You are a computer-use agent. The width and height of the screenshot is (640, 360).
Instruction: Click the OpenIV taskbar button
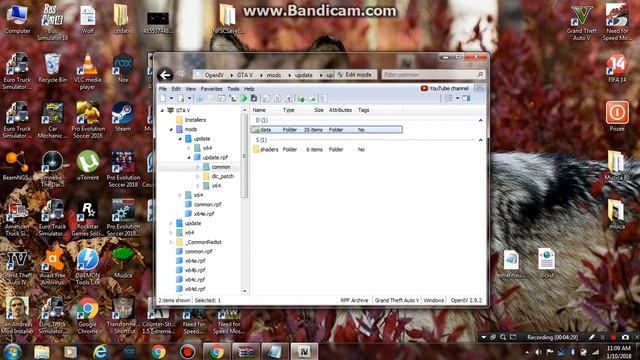304,351
